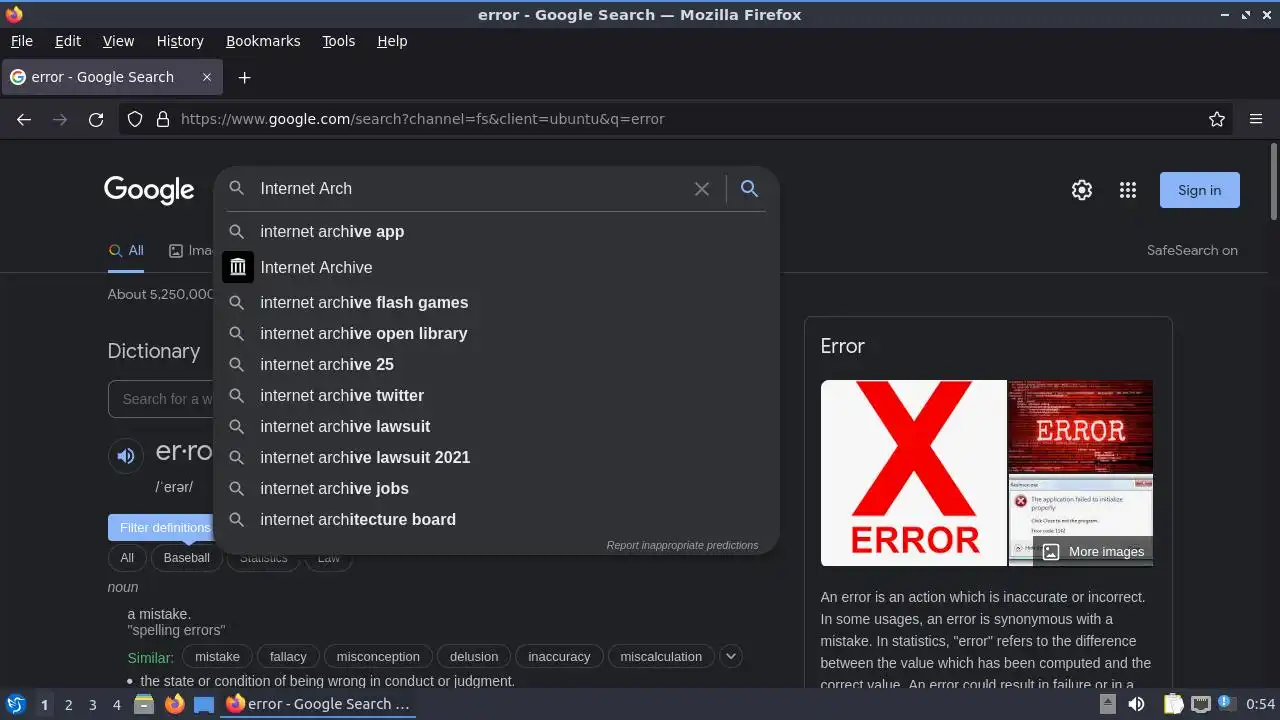Bookmark this page with the star
The height and width of the screenshot is (720, 1280).
(x=1217, y=119)
